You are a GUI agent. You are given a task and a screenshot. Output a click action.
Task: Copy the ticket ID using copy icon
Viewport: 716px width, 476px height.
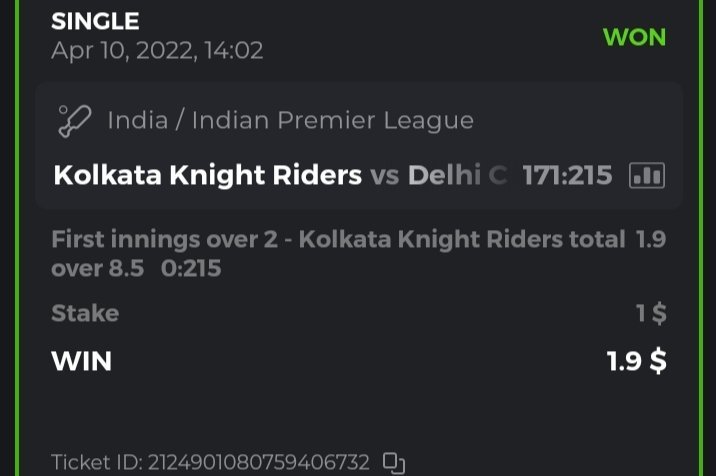pos(394,463)
